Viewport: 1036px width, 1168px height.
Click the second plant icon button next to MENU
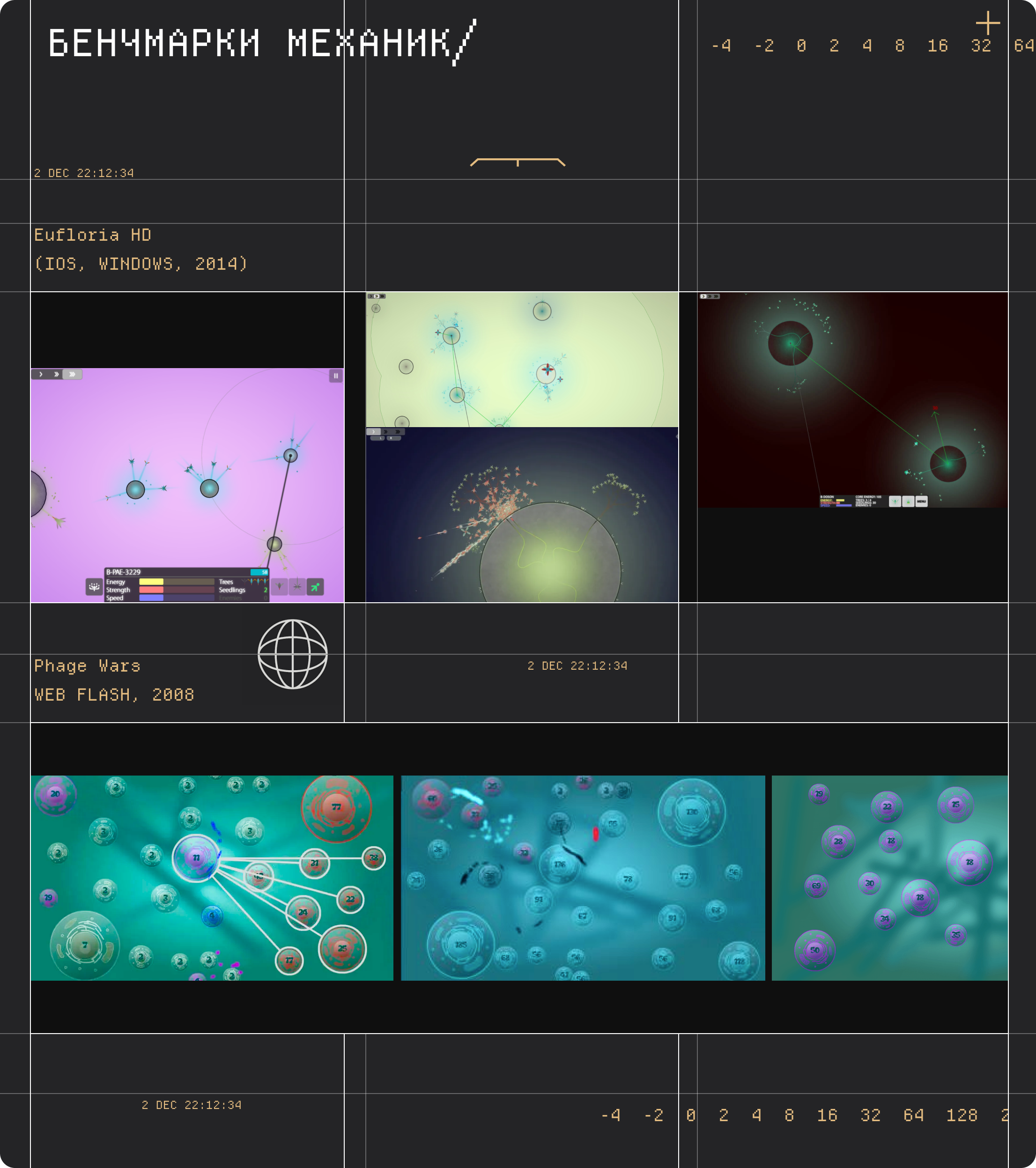pos(908,501)
